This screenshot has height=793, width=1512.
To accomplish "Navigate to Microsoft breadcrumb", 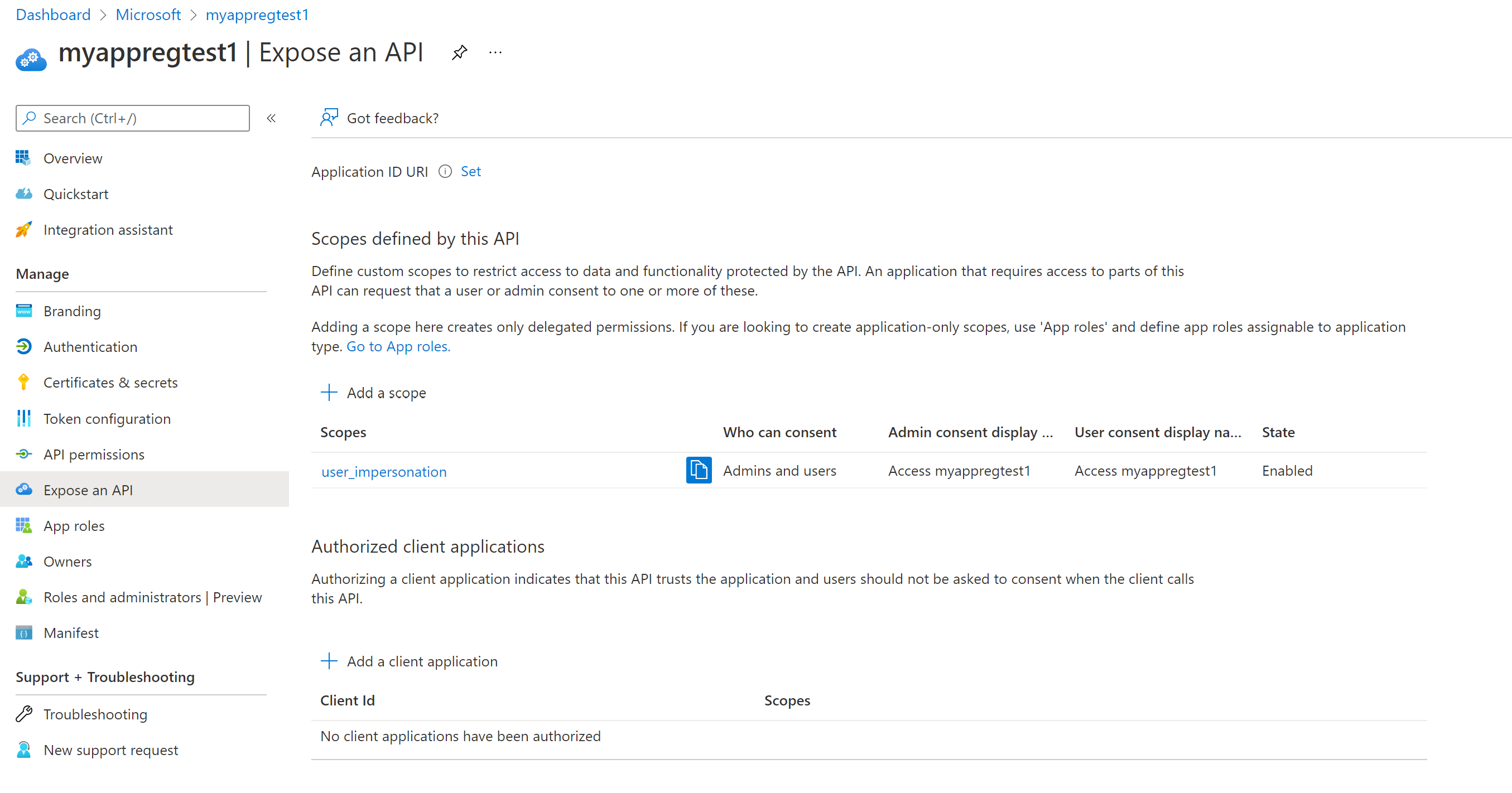I will pos(148,14).
